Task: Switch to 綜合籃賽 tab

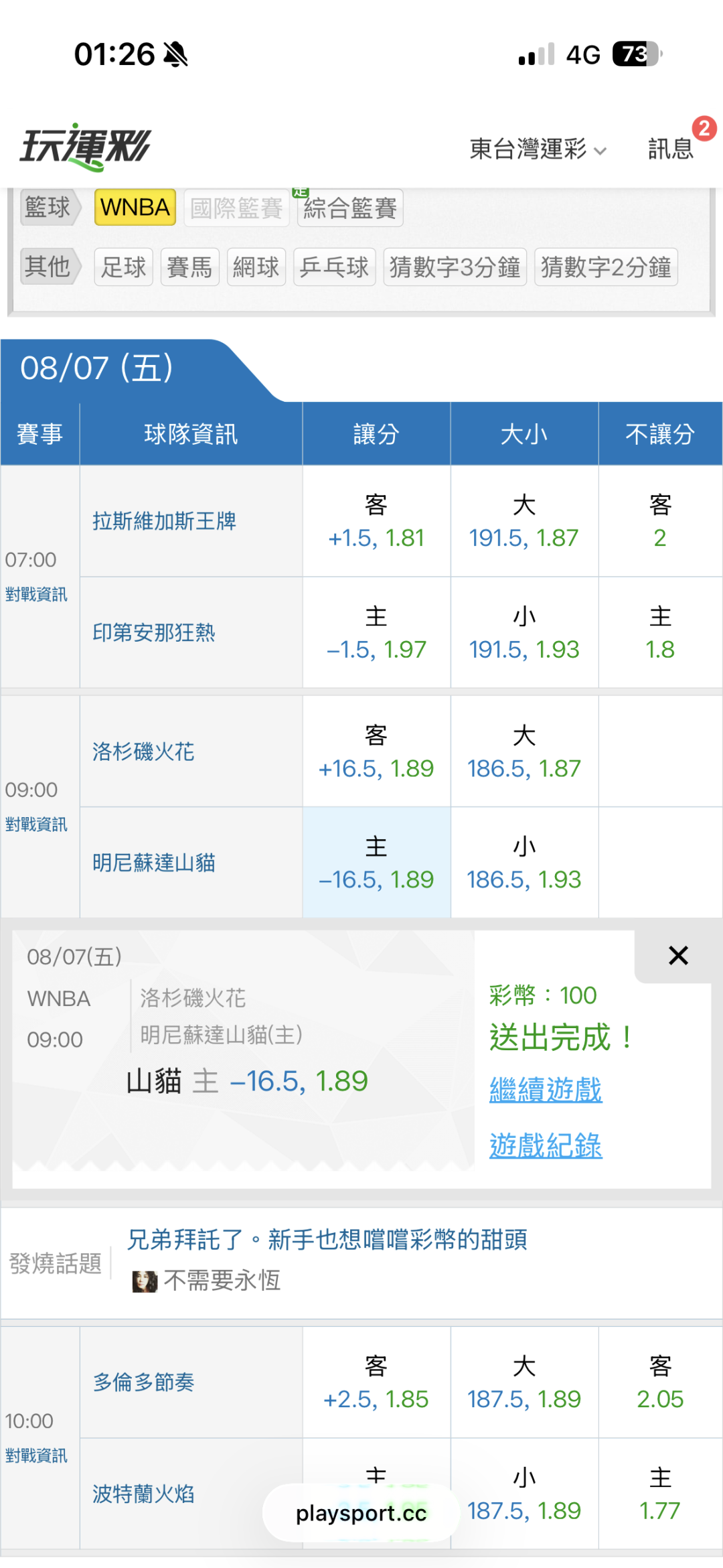Action: tap(350, 208)
